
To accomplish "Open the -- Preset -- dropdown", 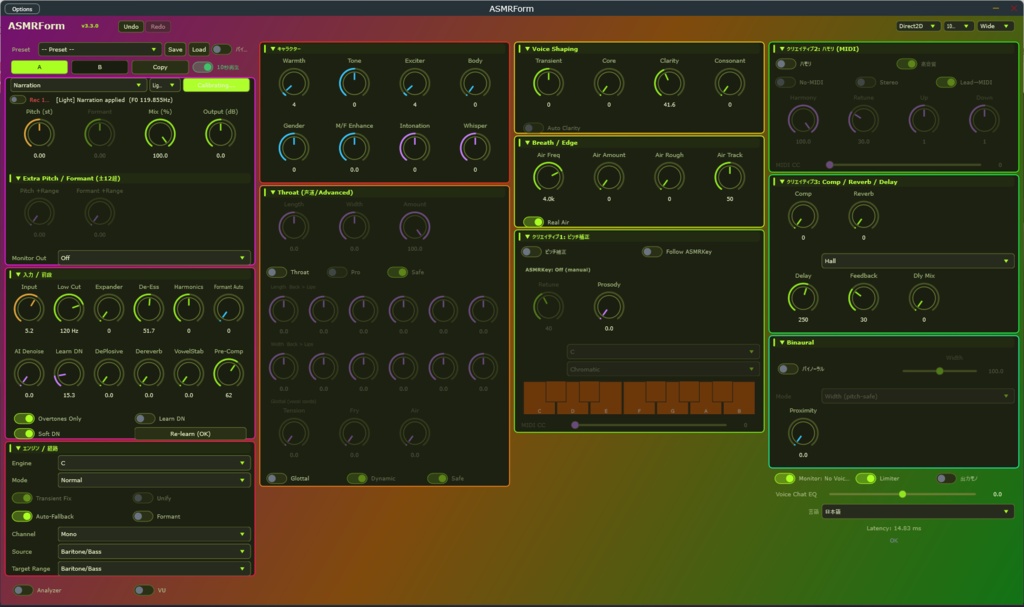I will coord(99,50).
